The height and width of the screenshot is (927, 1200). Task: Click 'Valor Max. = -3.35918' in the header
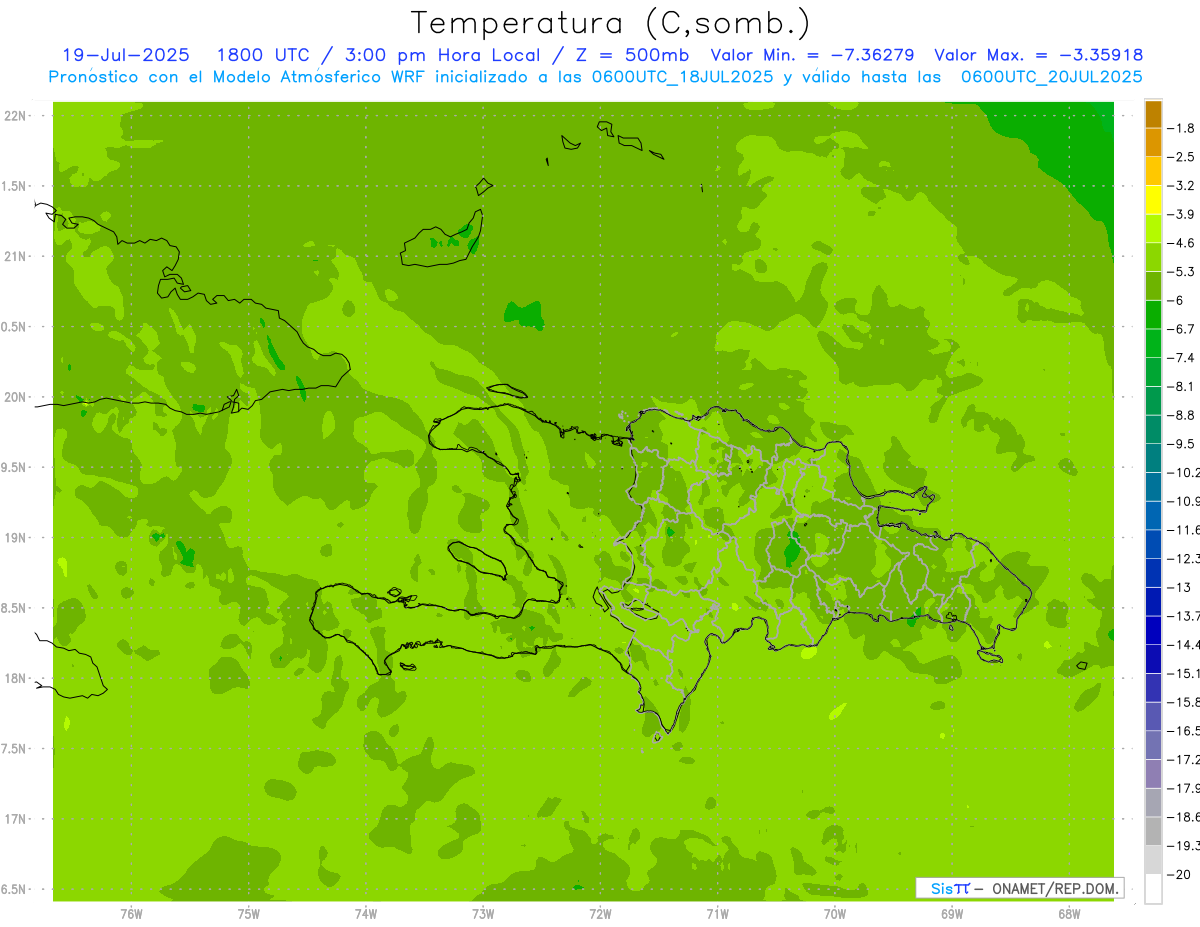[x=1038, y=55]
